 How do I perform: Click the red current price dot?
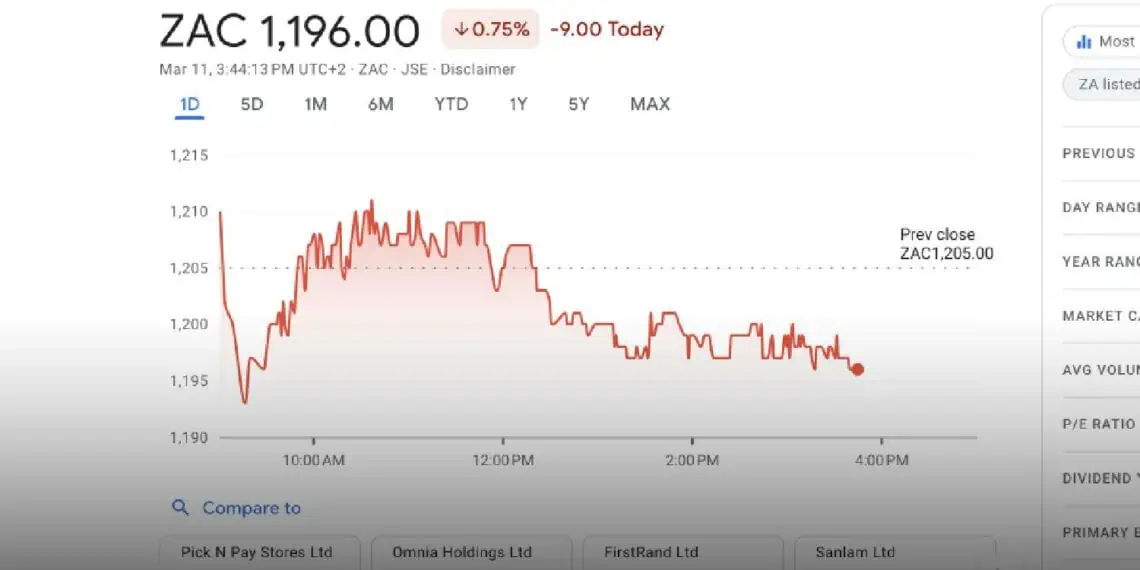857,369
